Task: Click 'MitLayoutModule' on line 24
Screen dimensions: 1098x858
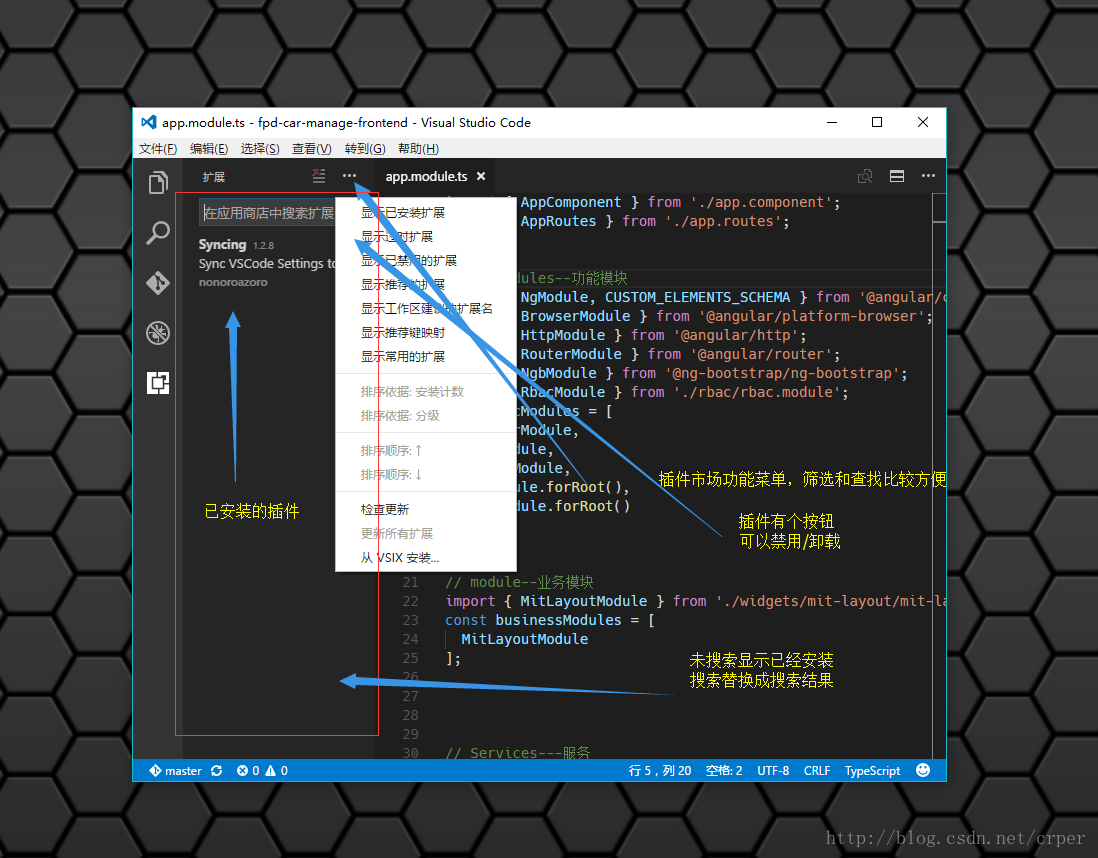Action: [524, 639]
